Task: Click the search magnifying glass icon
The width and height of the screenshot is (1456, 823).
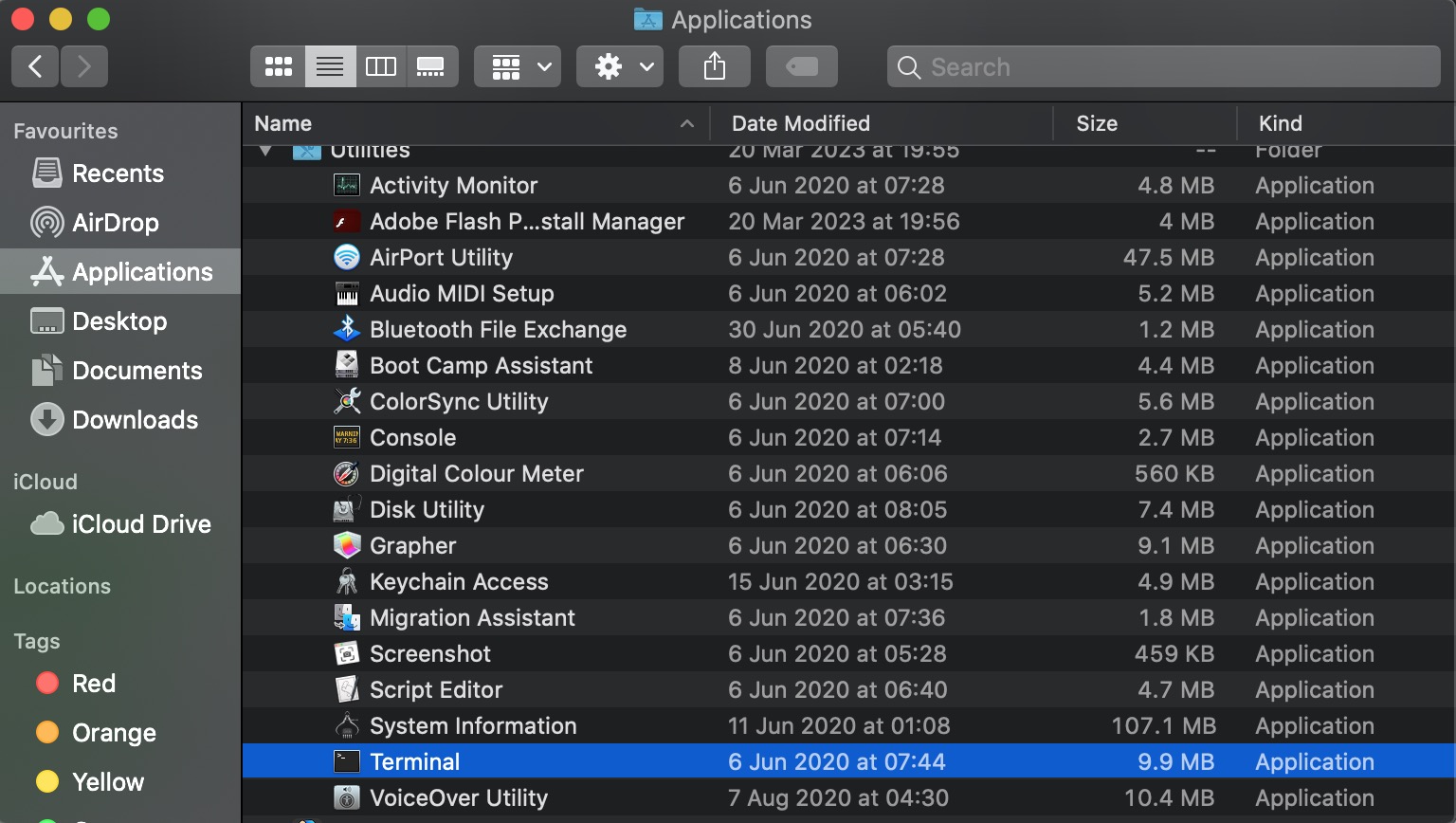Action: pos(908,67)
